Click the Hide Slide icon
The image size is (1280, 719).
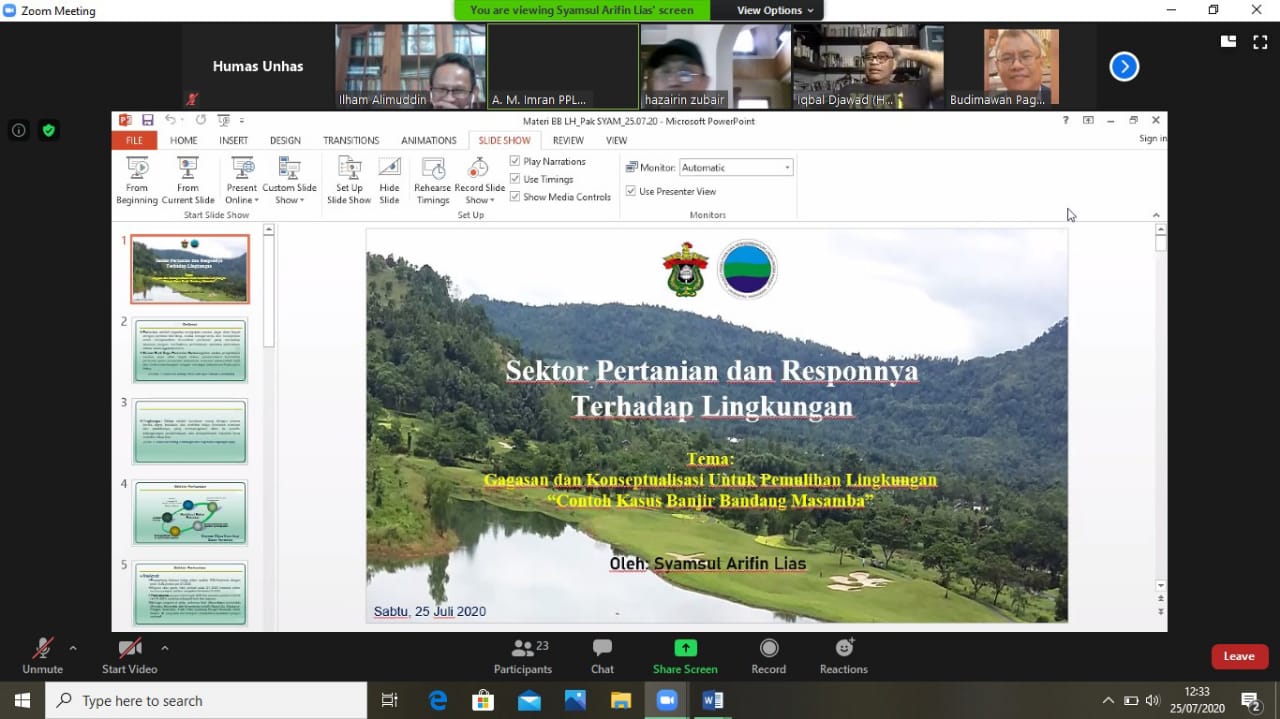click(389, 181)
